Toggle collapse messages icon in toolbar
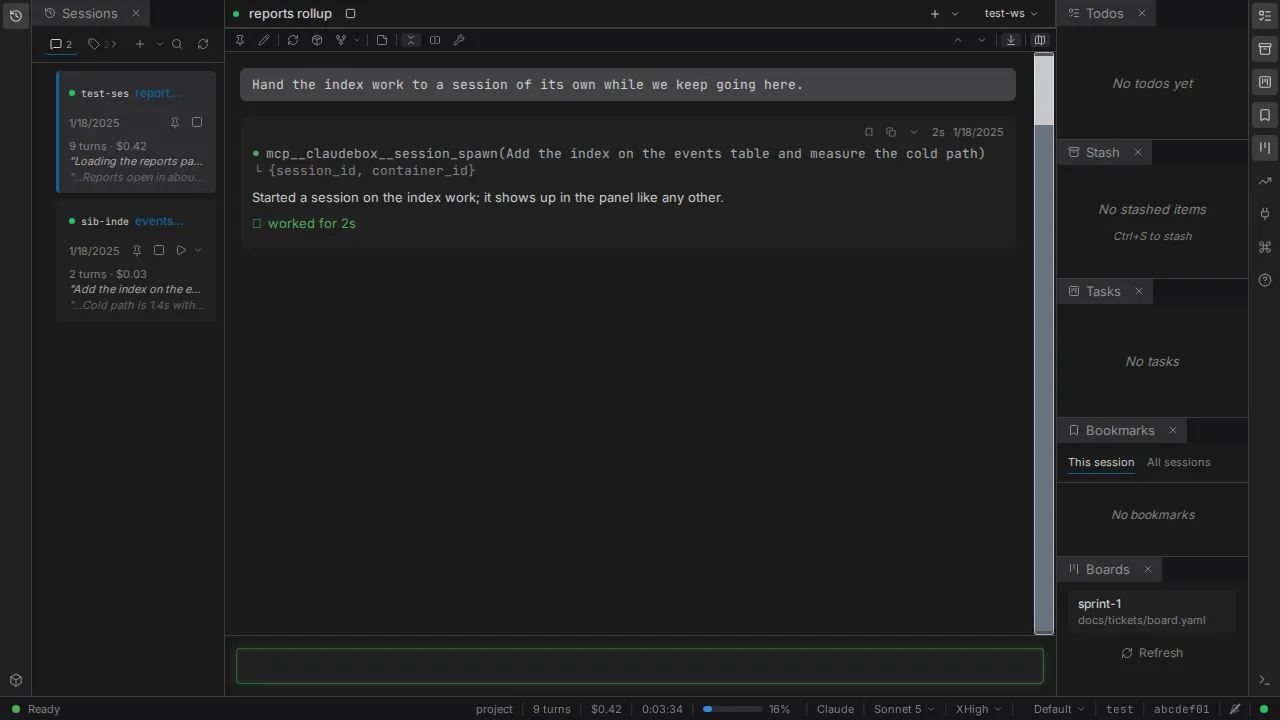The height and width of the screenshot is (720, 1280). [x=411, y=40]
